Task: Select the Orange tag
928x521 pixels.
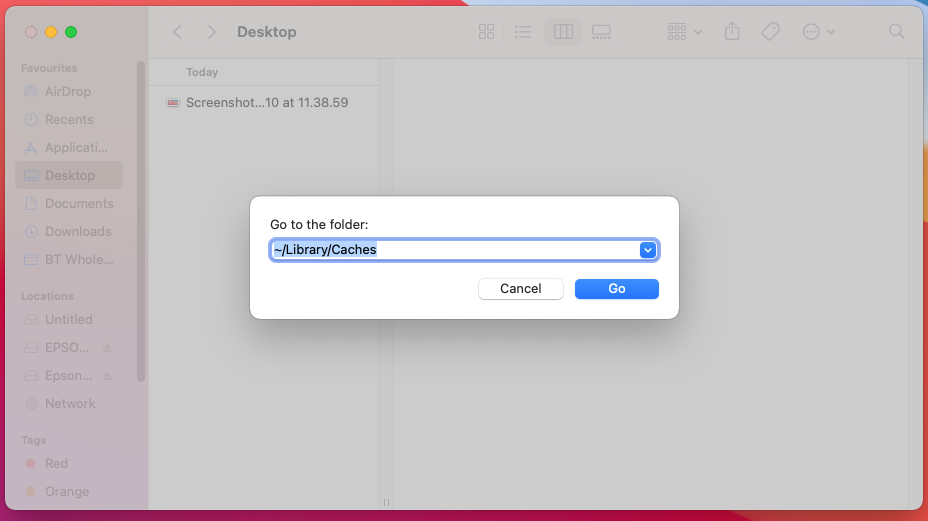Action: [x=67, y=491]
